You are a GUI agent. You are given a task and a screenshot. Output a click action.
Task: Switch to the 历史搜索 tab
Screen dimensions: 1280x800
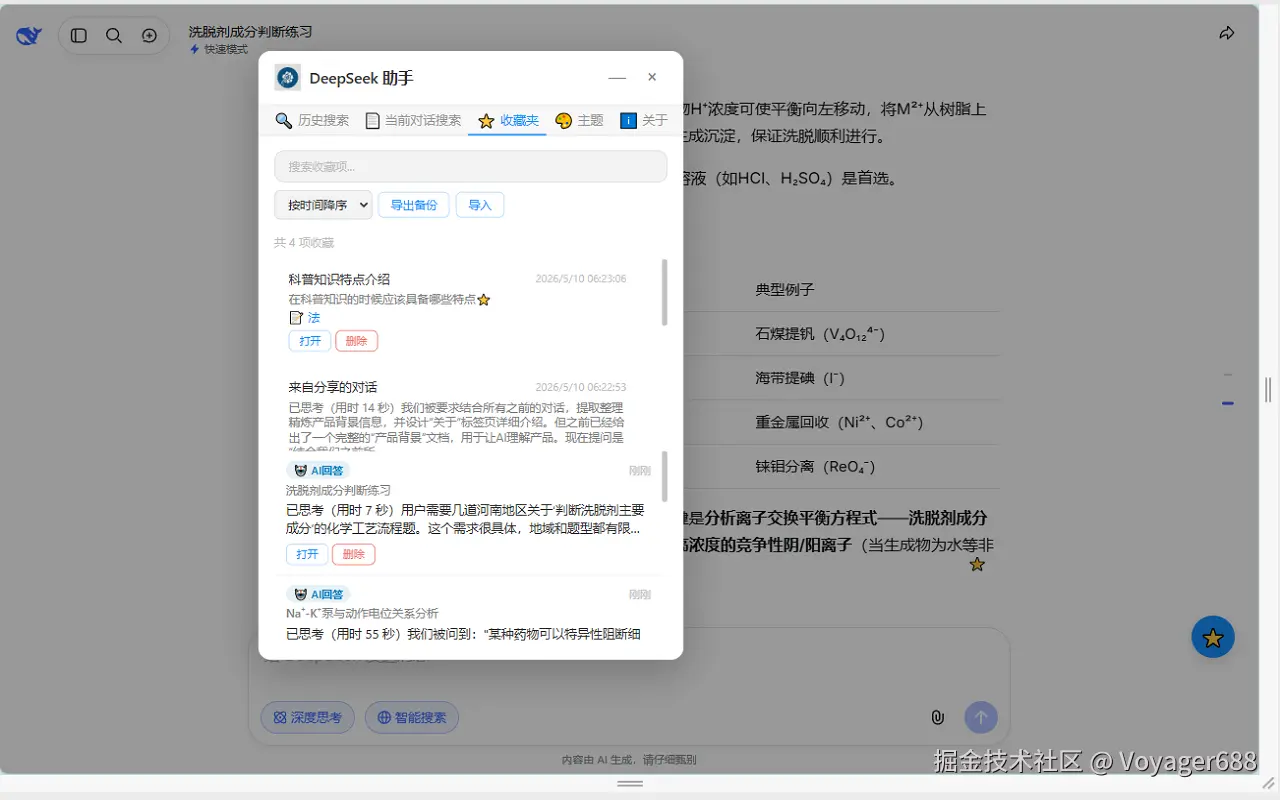pyautogui.click(x=312, y=120)
